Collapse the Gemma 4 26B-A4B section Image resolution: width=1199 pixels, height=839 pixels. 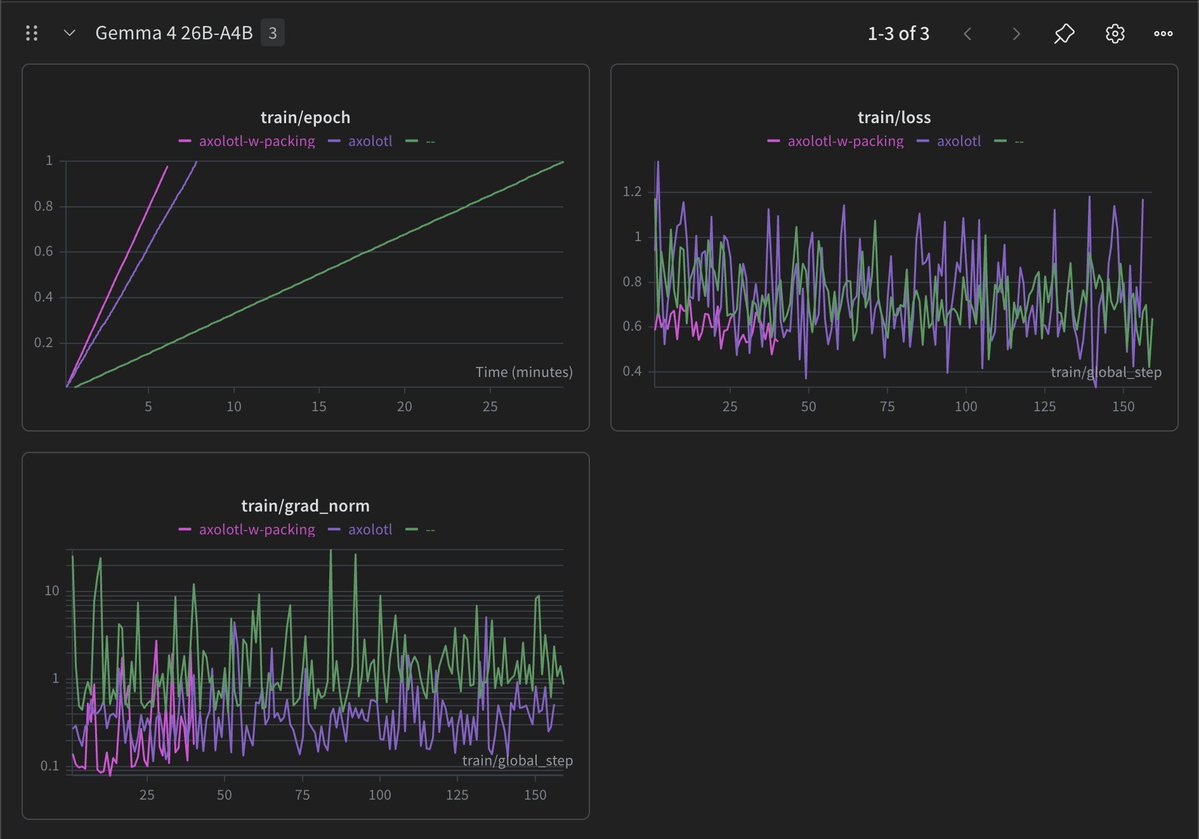click(69, 33)
